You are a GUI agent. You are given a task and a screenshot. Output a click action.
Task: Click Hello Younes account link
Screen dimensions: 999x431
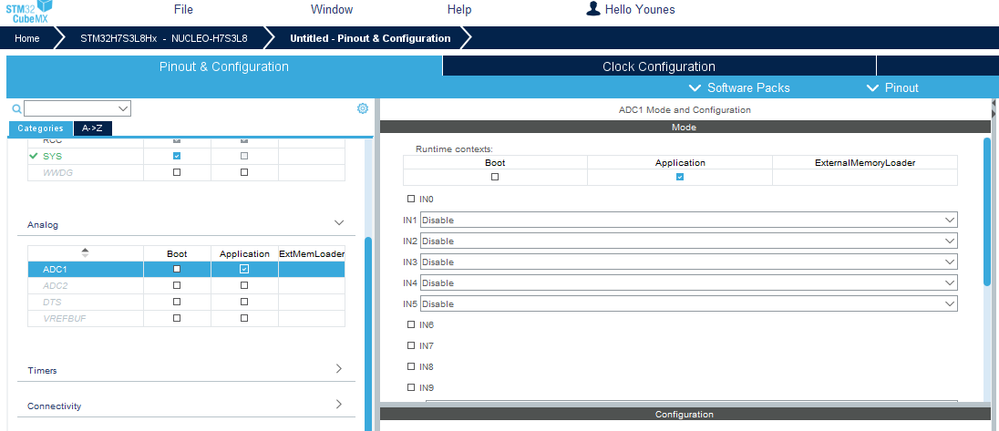(x=640, y=10)
